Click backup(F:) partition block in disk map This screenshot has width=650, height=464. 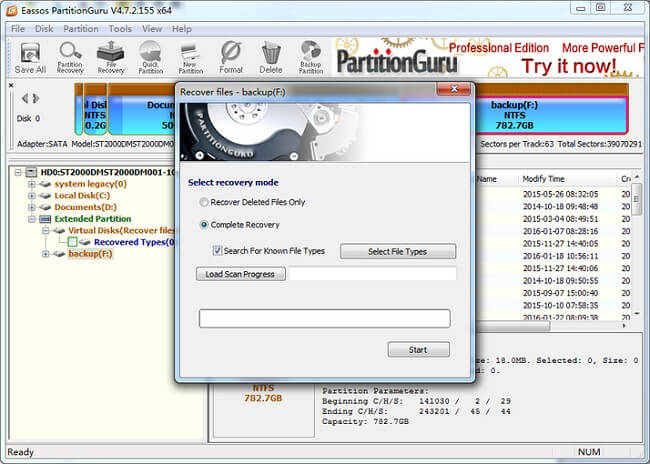click(x=551, y=115)
